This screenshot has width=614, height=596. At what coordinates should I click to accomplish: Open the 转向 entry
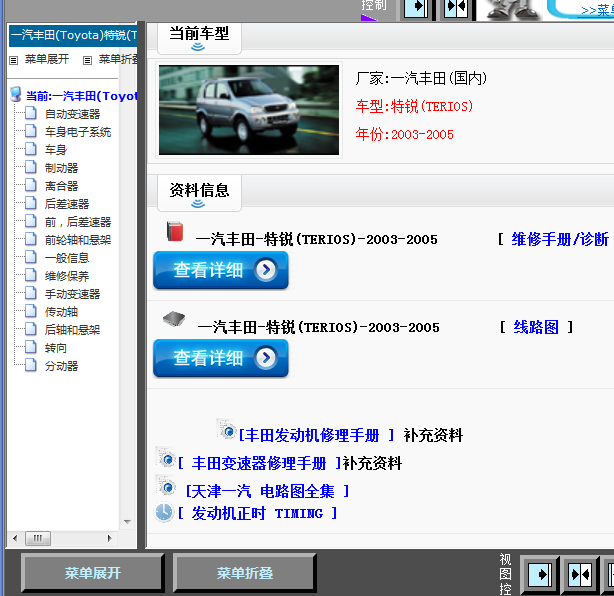coord(56,348)
